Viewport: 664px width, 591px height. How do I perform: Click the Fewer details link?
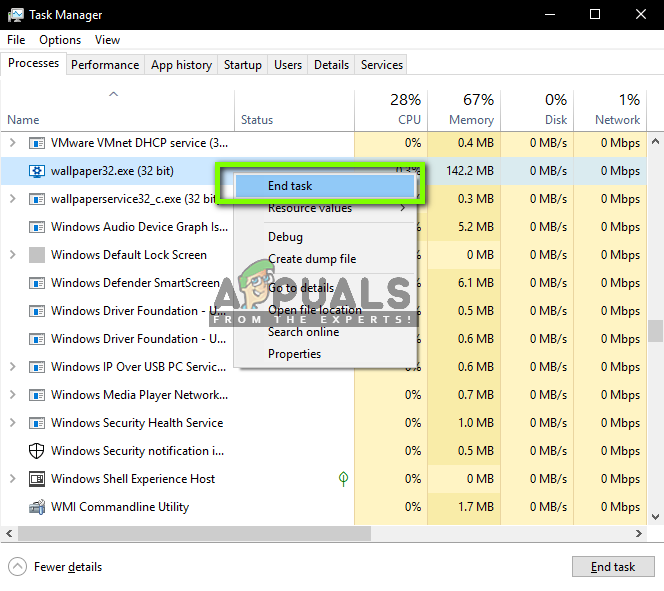pos(68,567)
